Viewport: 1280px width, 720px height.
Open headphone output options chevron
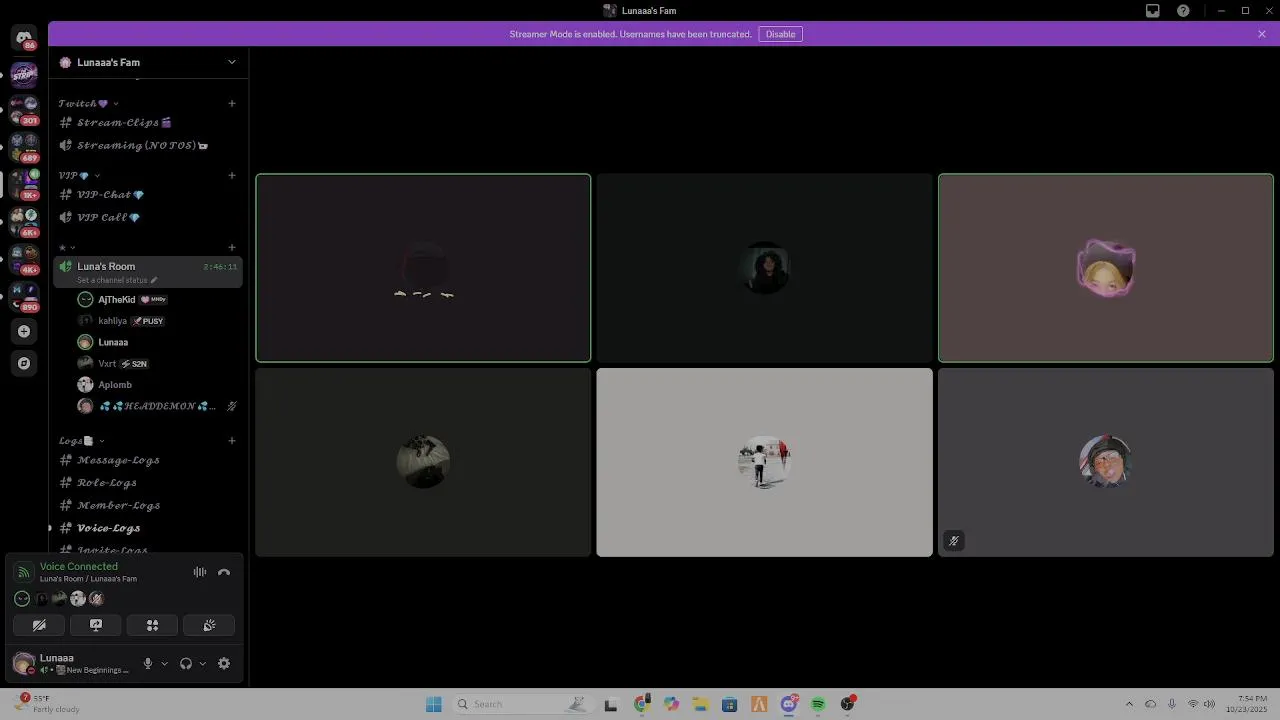pos(202,663)
